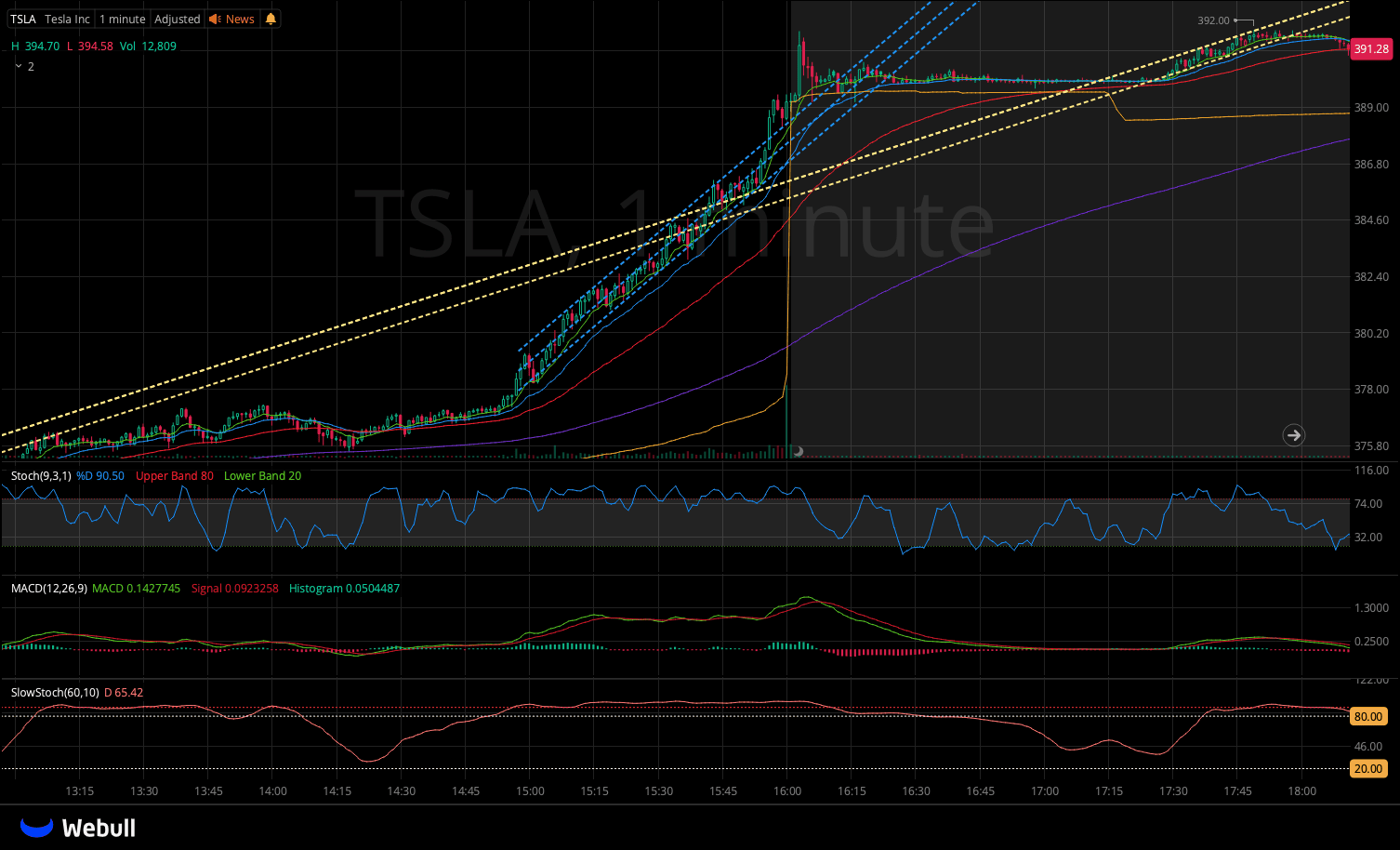Click the 392.00 high price annotation
The width and height of the screenshot is (1400, 850).
tap(1213, 20)
